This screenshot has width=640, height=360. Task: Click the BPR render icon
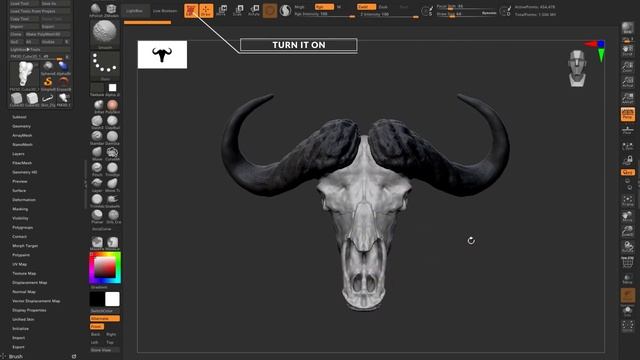click(x=627, y=28)
